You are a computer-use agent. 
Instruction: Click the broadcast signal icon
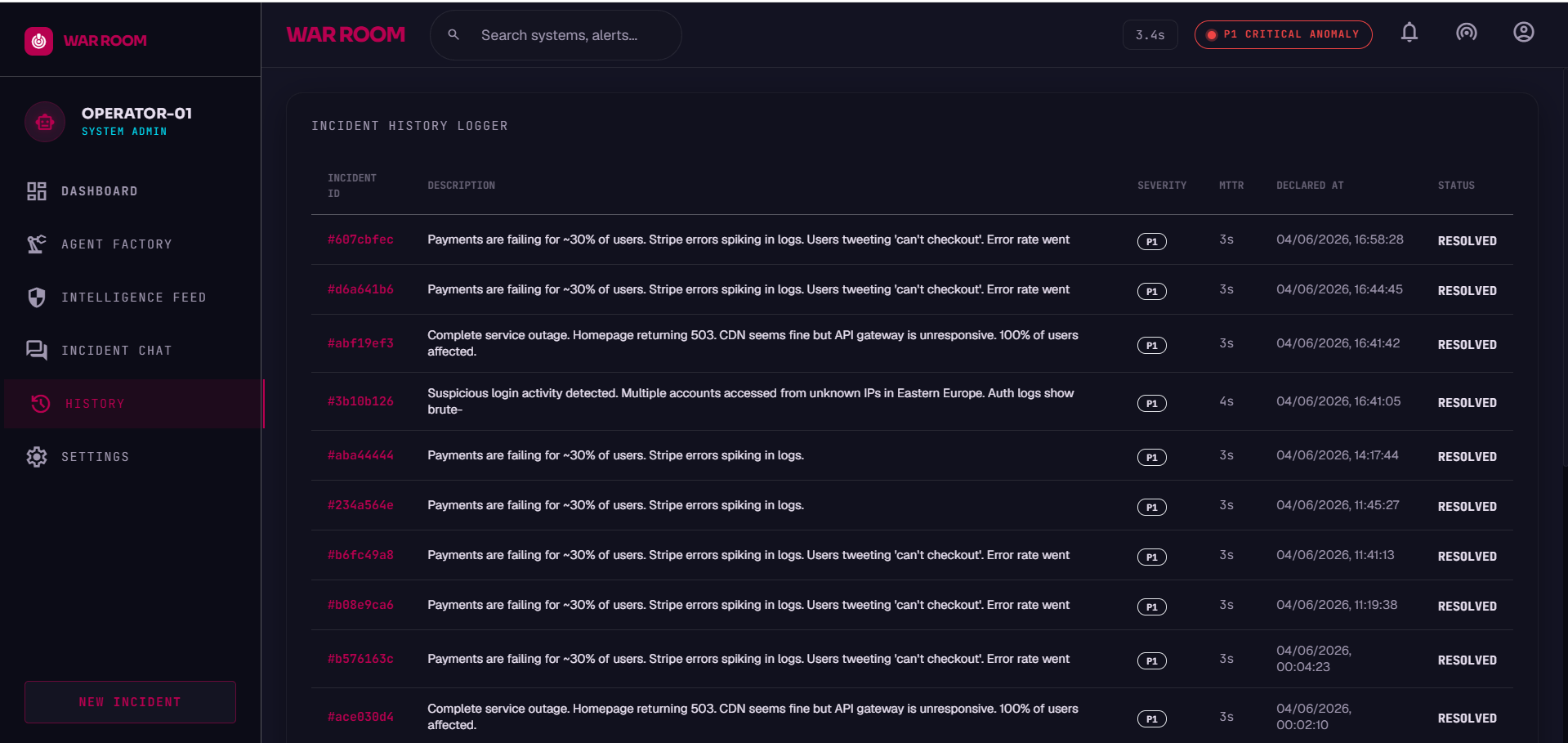click(x=1466, y=33)
